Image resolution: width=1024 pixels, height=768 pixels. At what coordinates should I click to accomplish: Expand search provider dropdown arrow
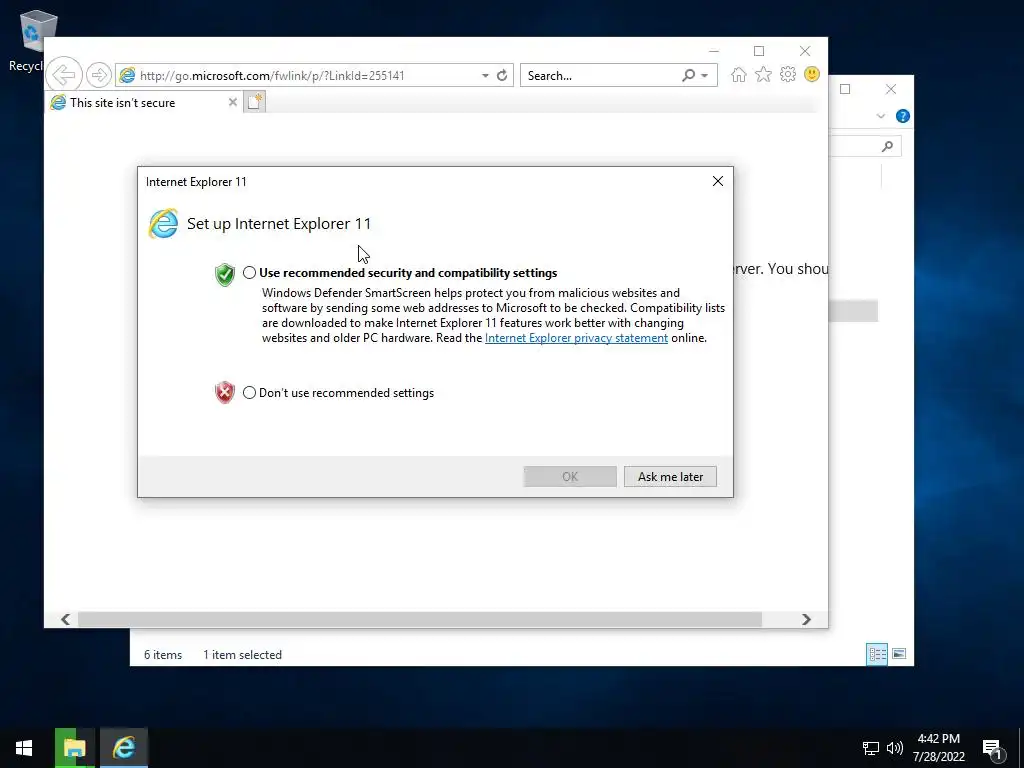[x=705, y=76]
